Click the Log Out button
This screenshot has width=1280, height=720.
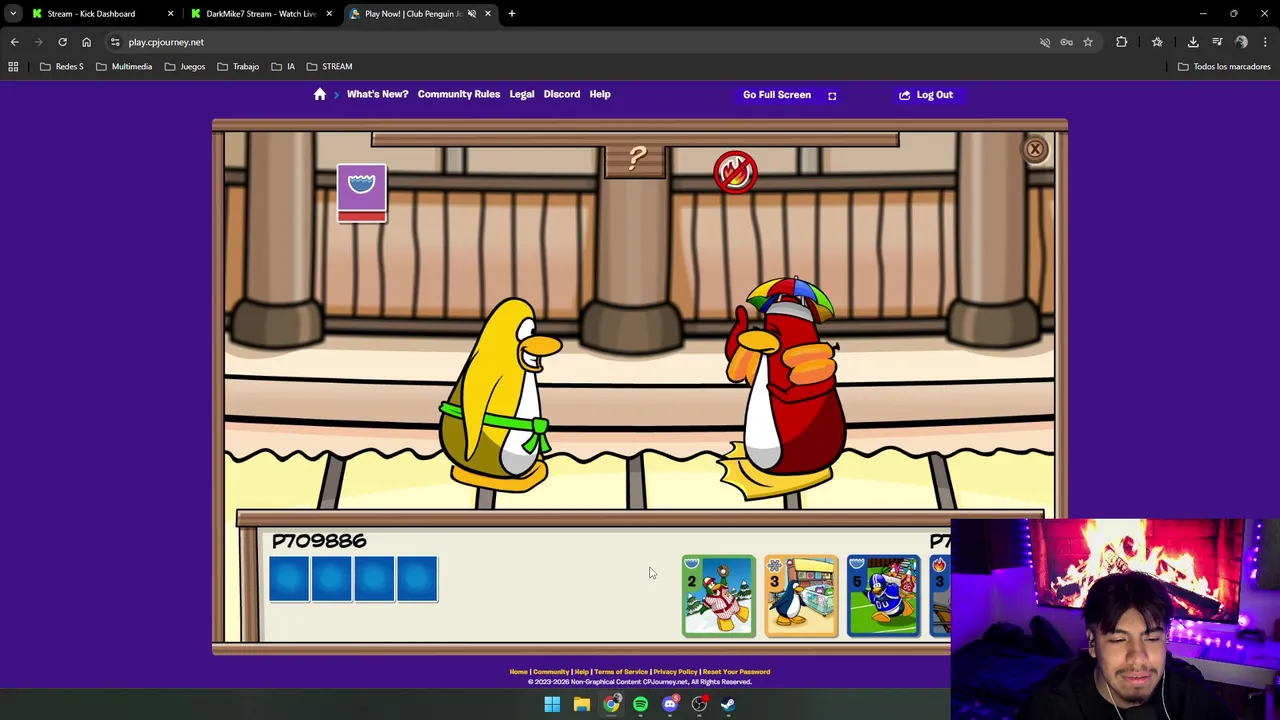click(x=926, y=95)
